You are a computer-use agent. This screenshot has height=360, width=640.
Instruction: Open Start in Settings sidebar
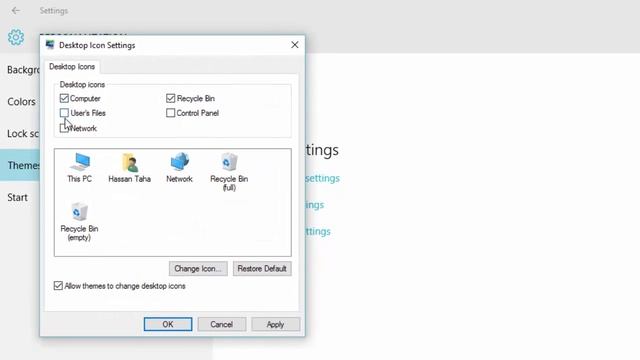[x=18, y=198]
